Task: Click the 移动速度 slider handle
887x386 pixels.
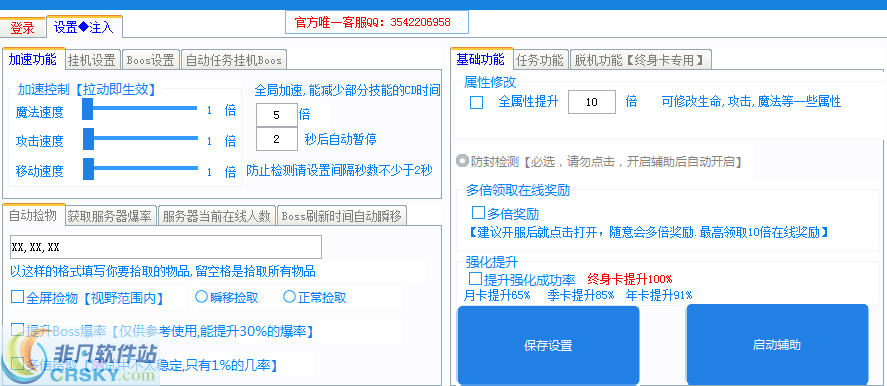Action: pos(88,169)
